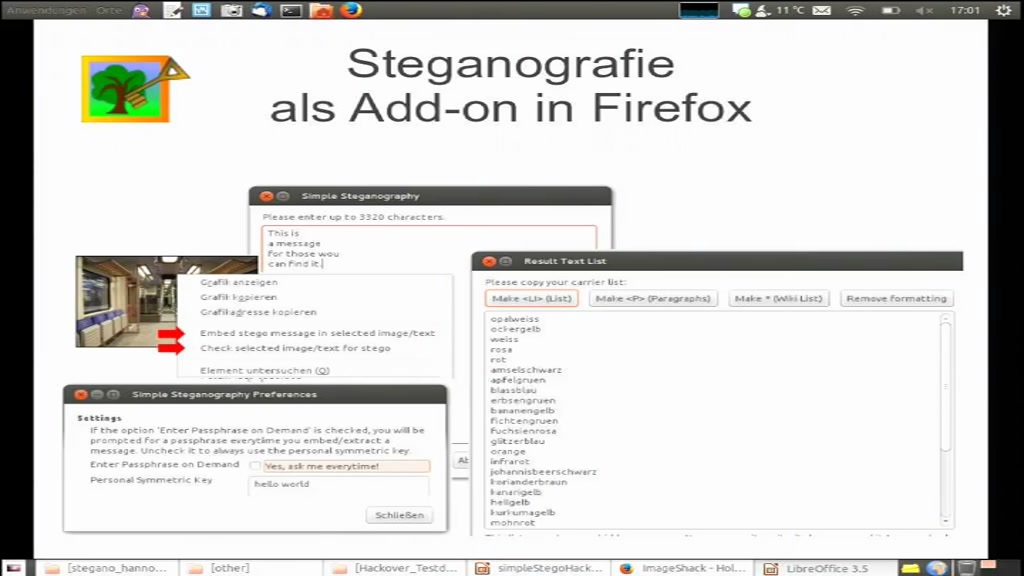Click the scrollbar down arrow in Result Text List
The image size is (1024, 576).
click(x=946, y=521)
